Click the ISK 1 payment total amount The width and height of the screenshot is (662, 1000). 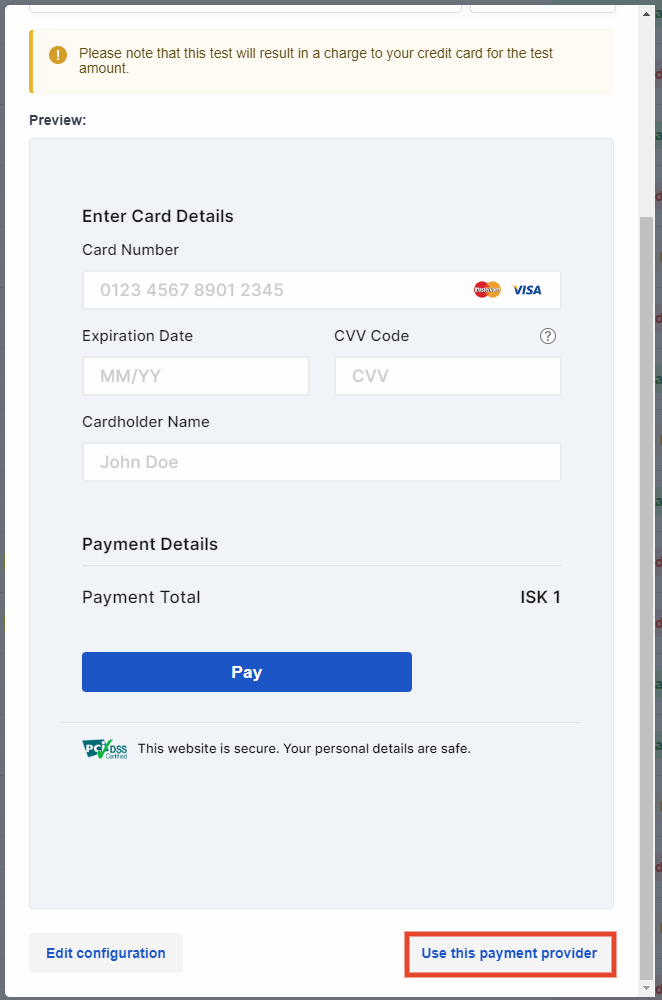tap(540, 597)
